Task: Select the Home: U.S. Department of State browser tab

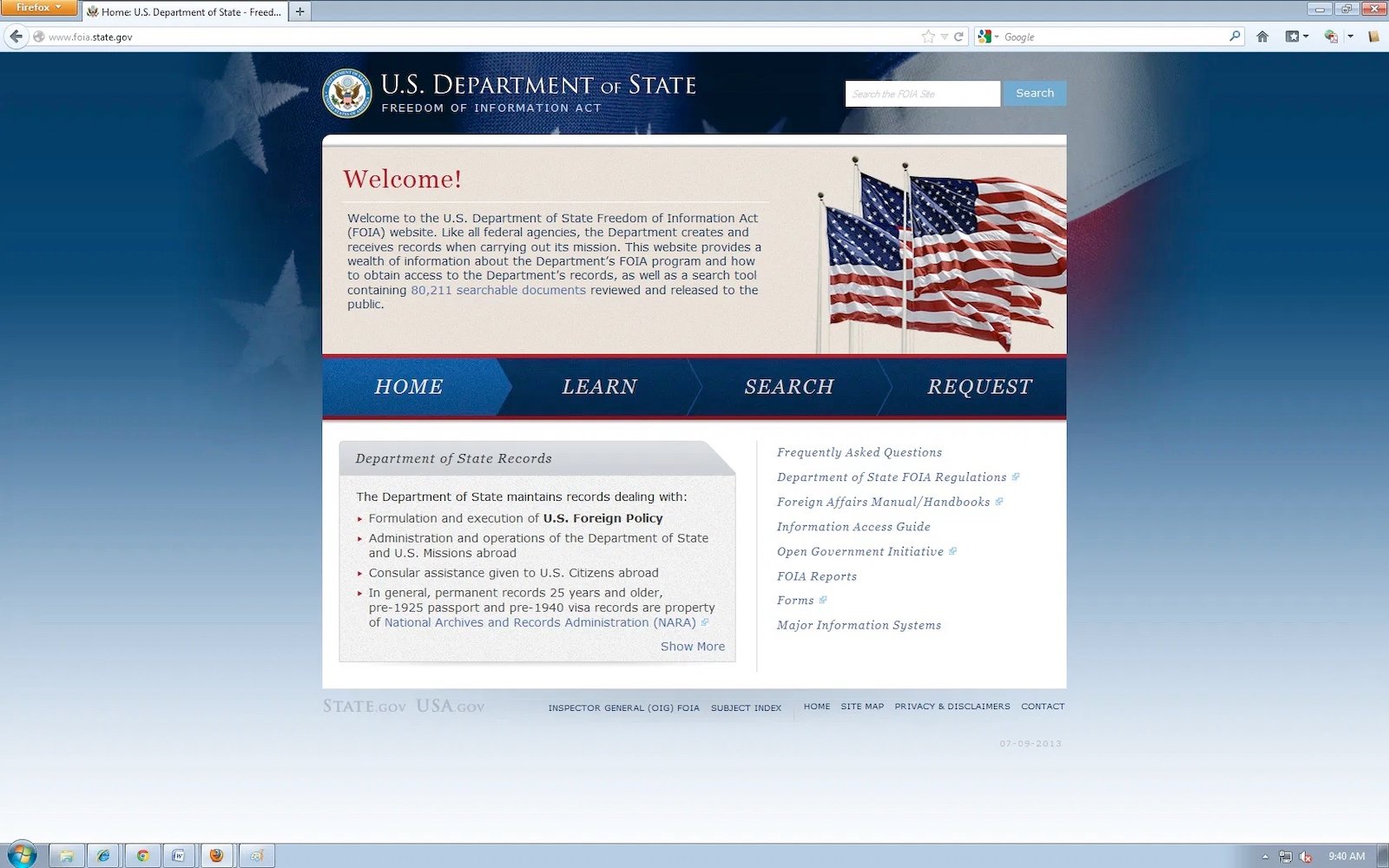Action: pos(184,12)
